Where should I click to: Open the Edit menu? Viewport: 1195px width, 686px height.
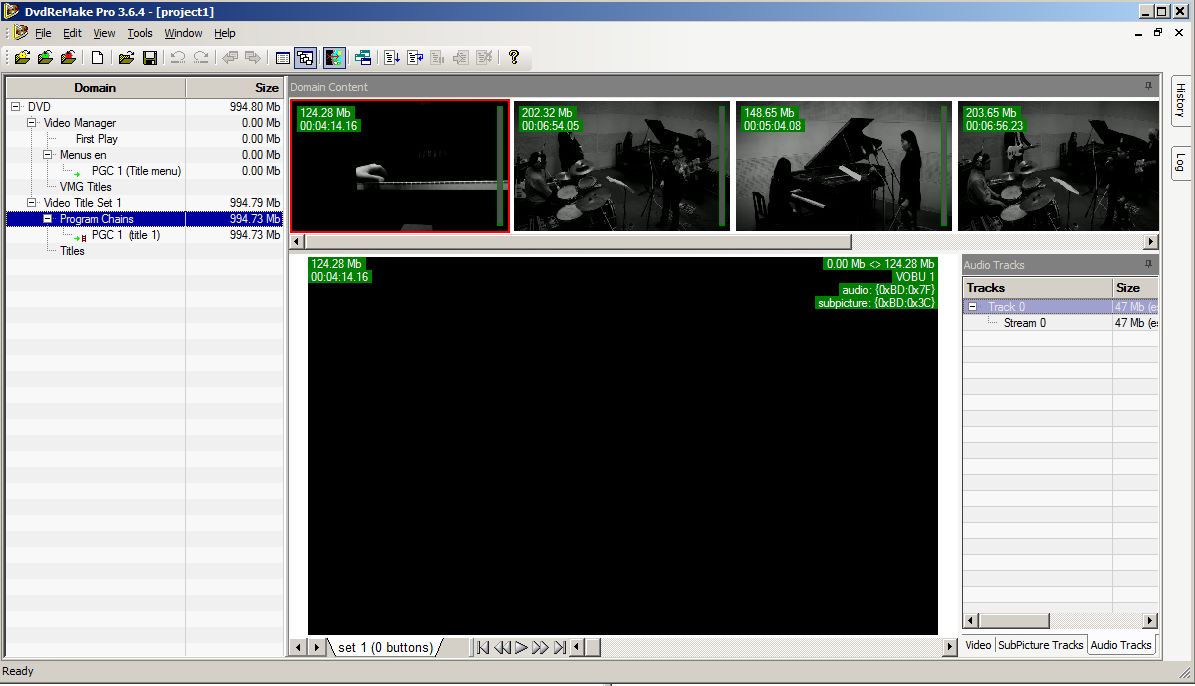[x=72, y=34]
